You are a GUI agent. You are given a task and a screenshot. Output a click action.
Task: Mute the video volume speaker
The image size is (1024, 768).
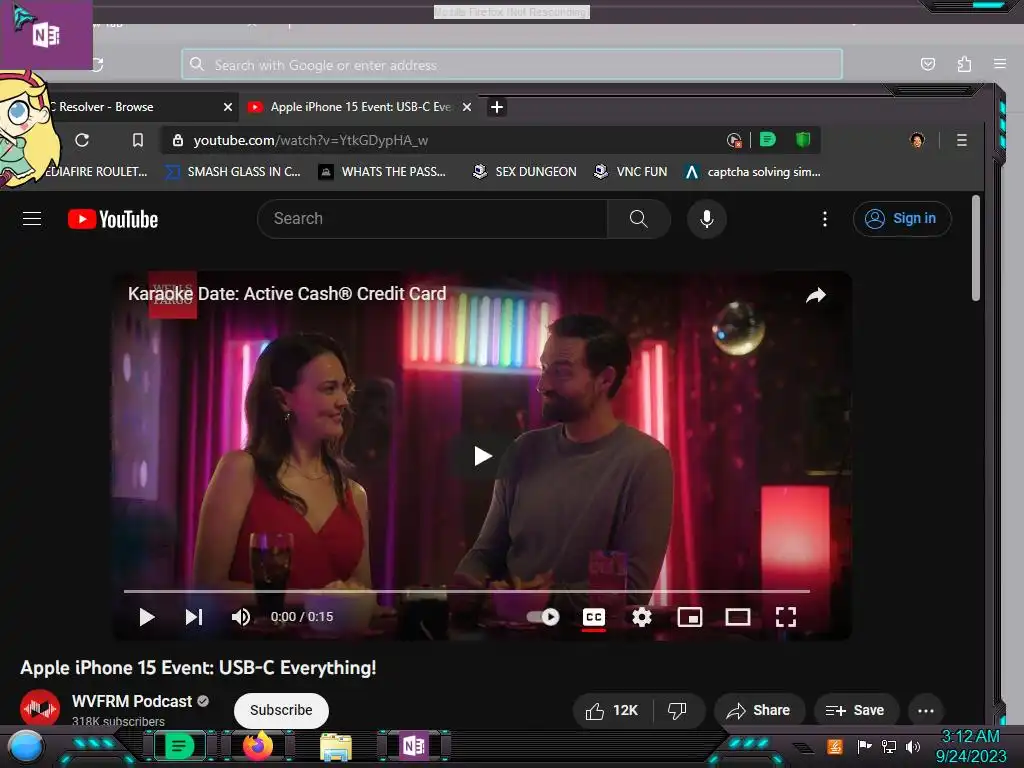[241, 617]
